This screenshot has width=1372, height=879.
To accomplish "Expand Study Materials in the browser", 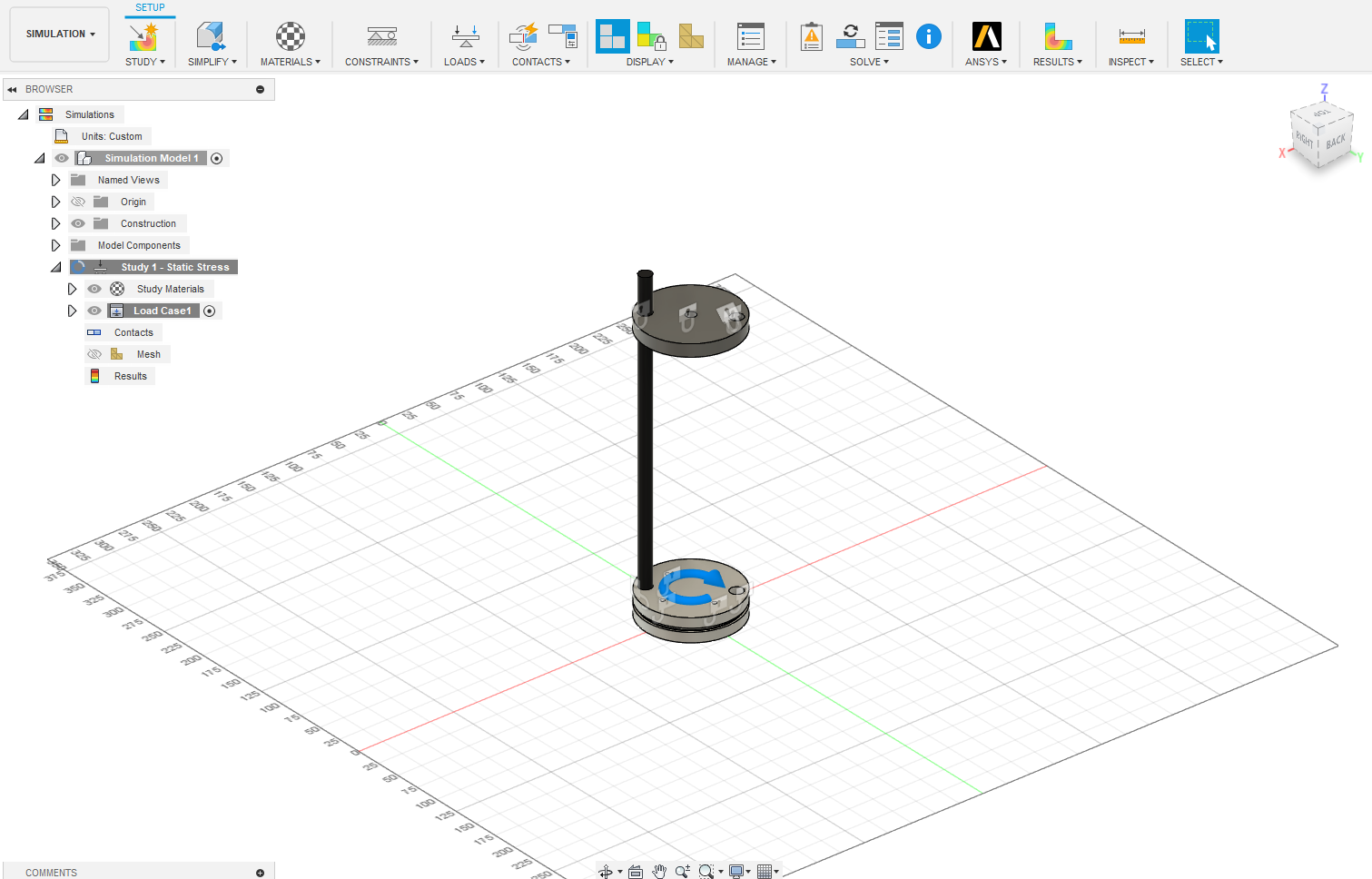I will pos(73,288).
